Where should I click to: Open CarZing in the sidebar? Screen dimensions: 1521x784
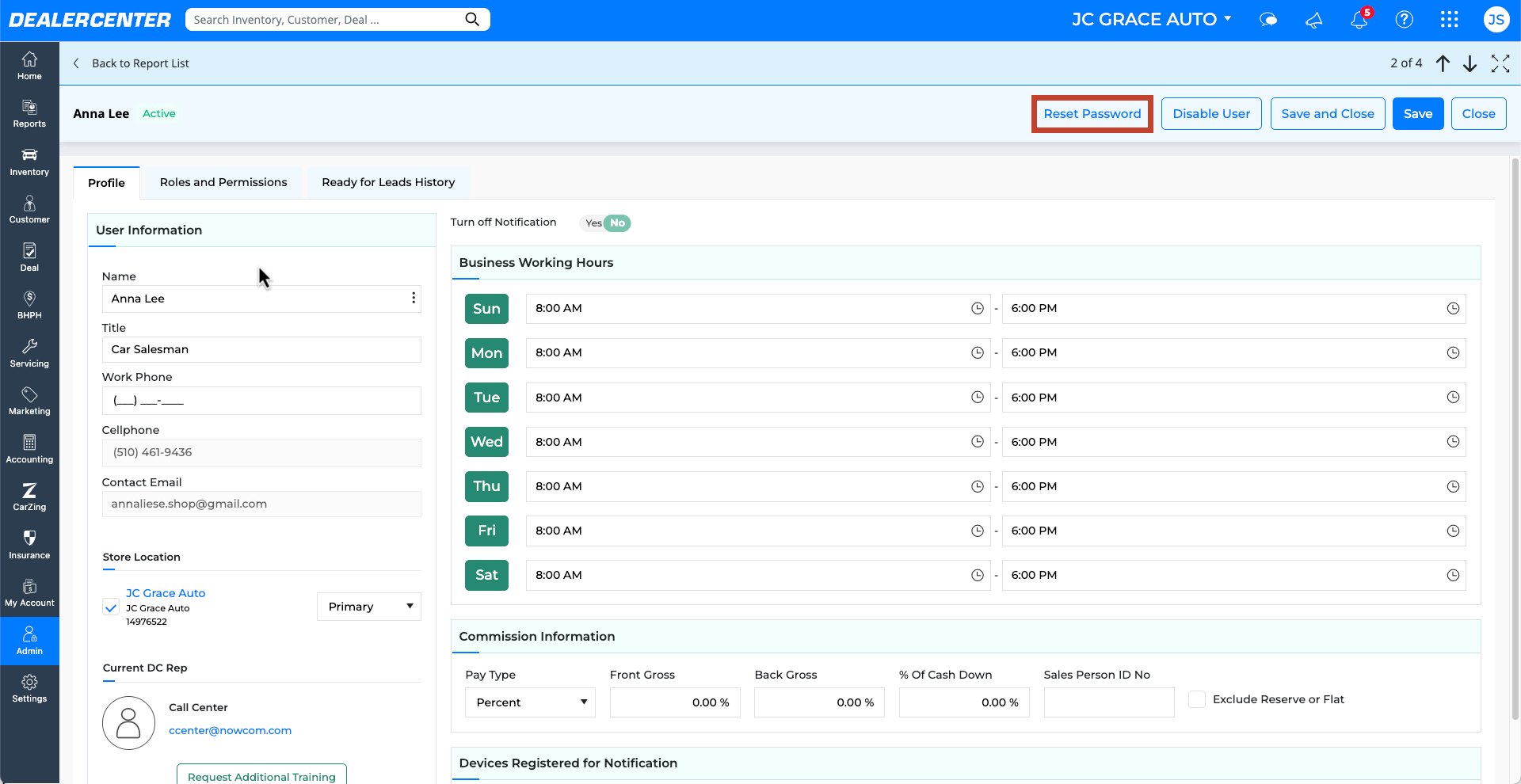[x=29, y=497]
